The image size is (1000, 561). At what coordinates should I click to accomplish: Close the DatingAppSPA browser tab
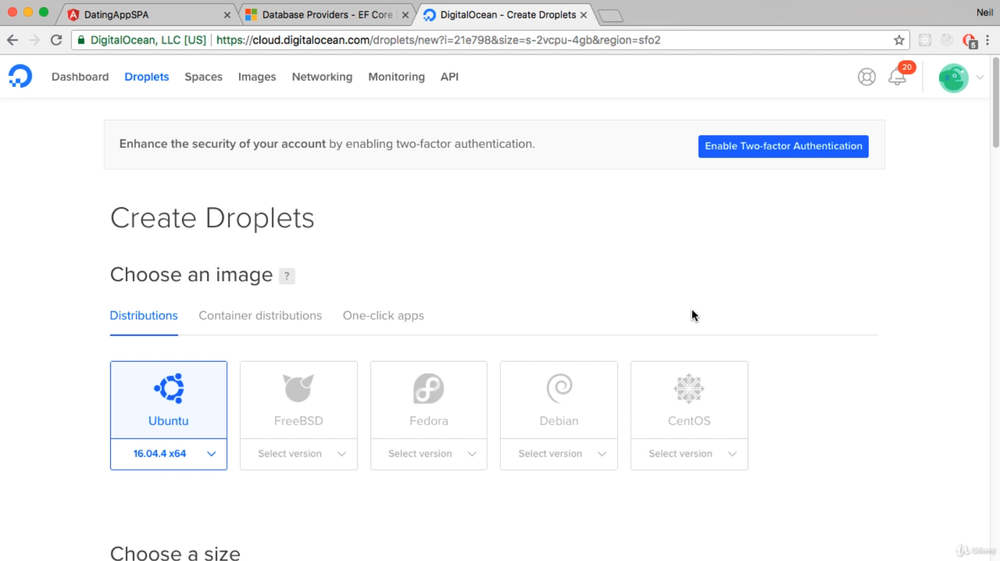tap(227, 15)
